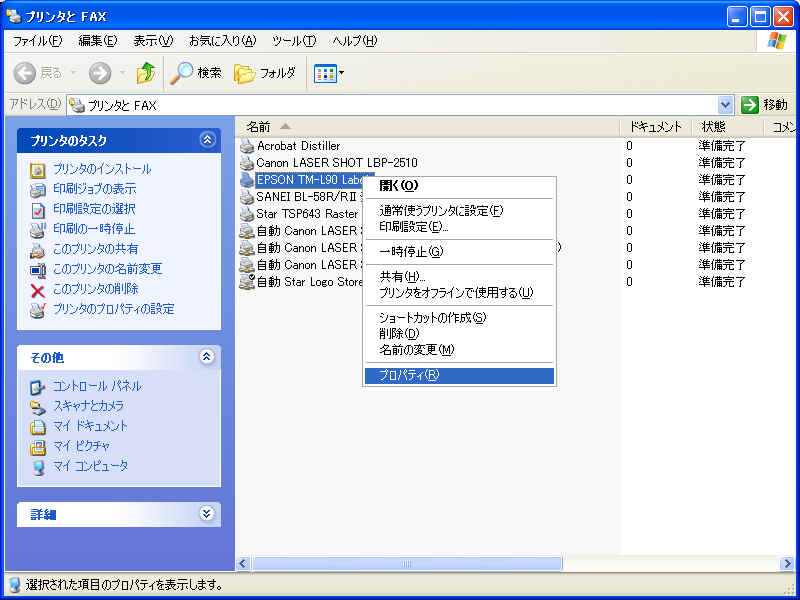This screenshot has width=800, height=600.
Task: Open the Search (検索) toolbar button
Action: point(196,73)
